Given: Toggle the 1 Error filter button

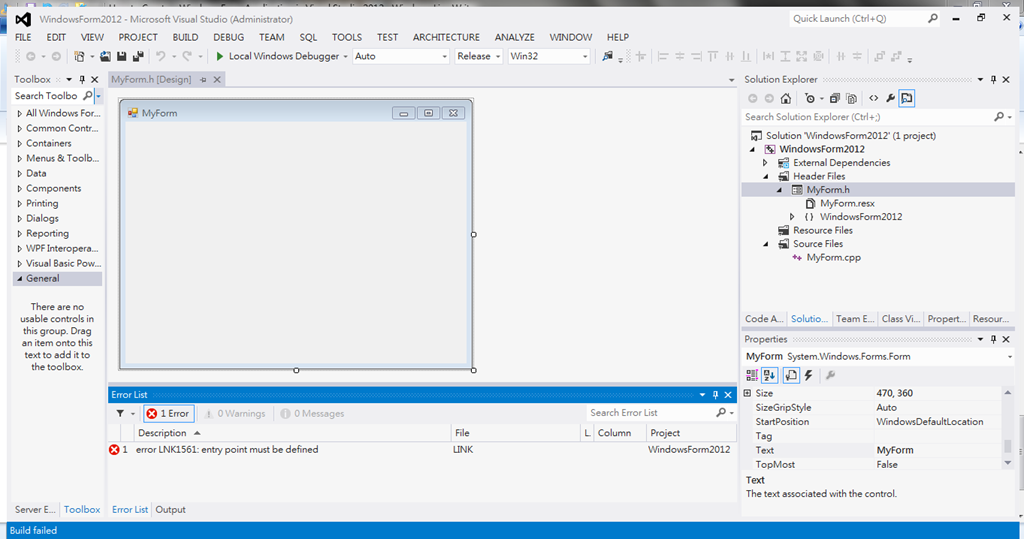Looking at the screenshot, I should point(168,414).
